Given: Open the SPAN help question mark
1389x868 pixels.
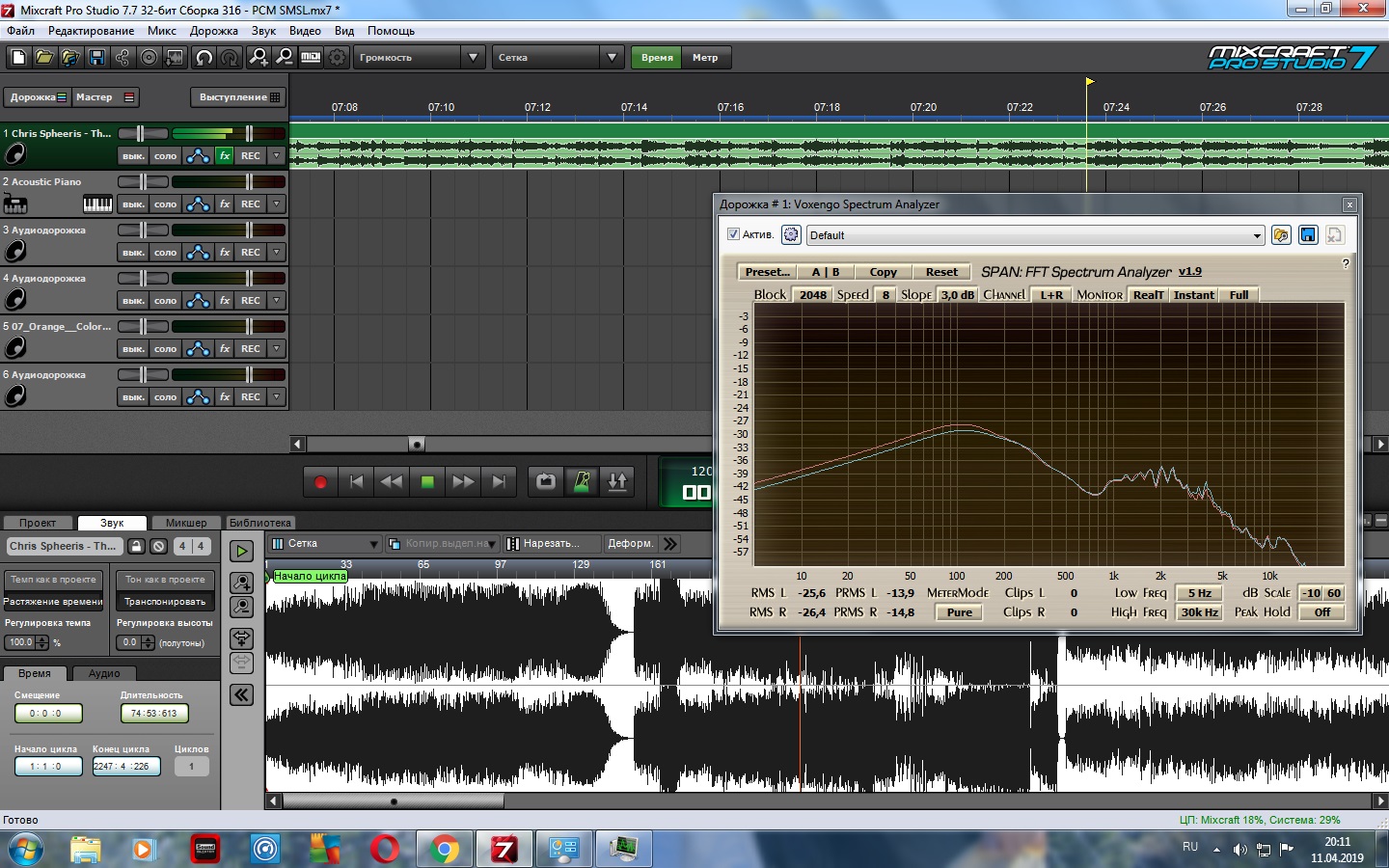Looking at the screenshot, I should point(1346,263).
